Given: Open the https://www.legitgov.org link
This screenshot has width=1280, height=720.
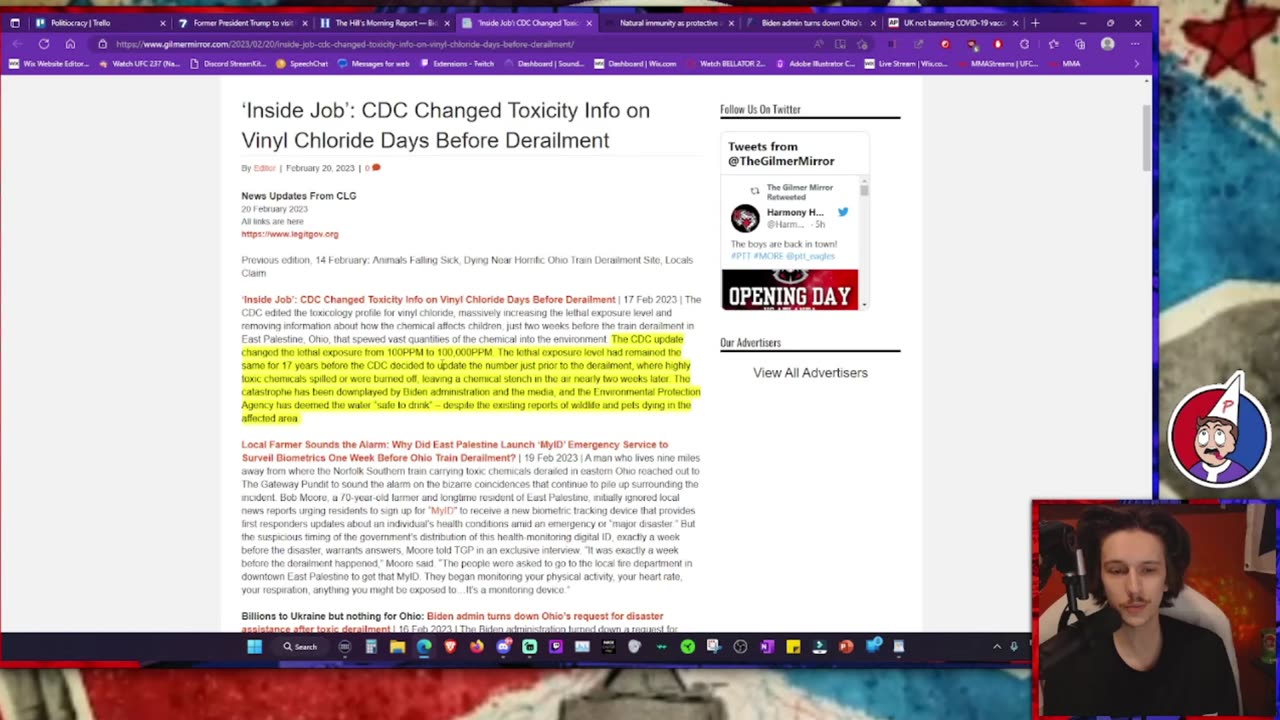Looking at the screenshot, I should (x=290, y=234).
